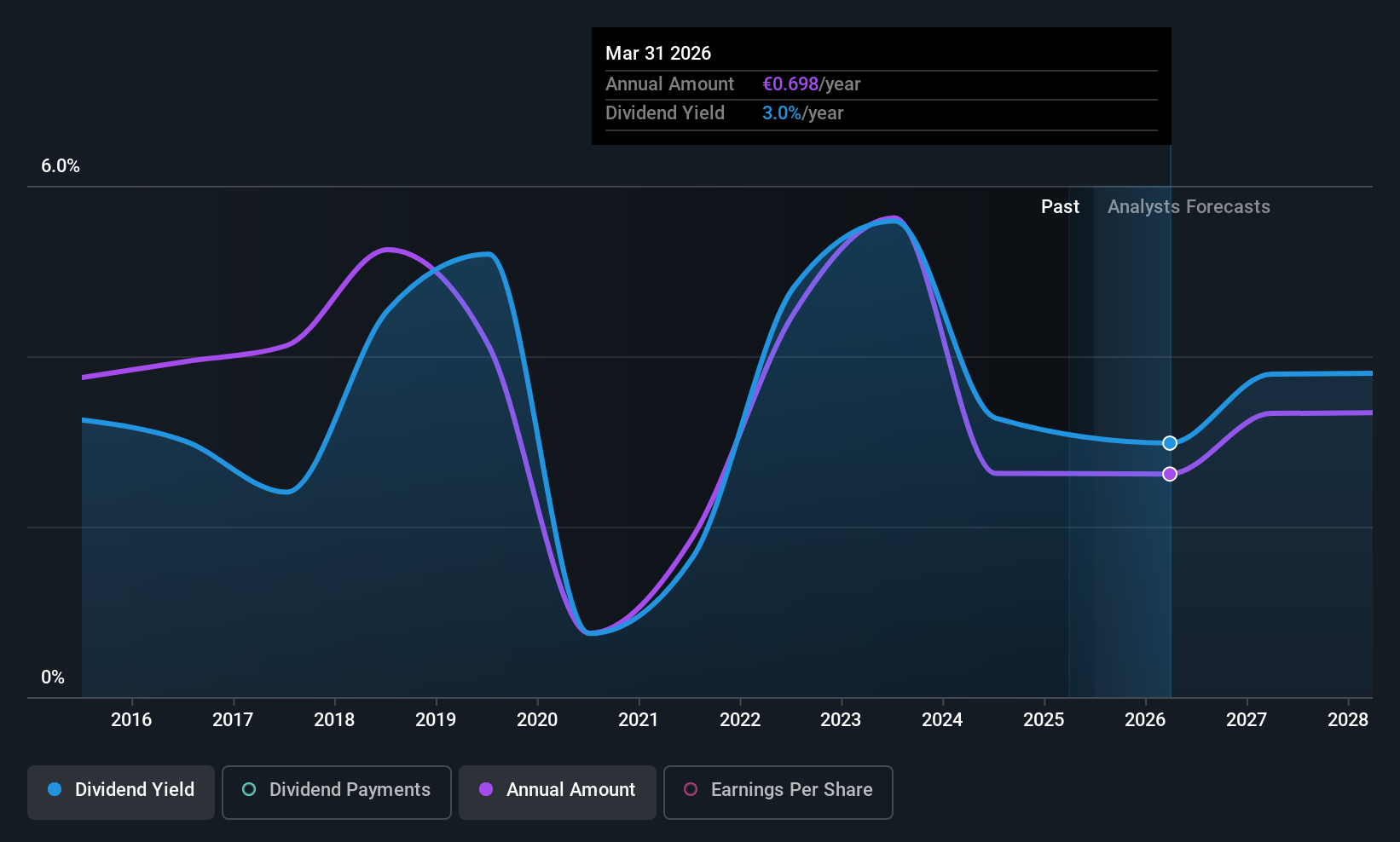
Task: Click the Analysts Forecasts label
Action: tap(1189, 207)
